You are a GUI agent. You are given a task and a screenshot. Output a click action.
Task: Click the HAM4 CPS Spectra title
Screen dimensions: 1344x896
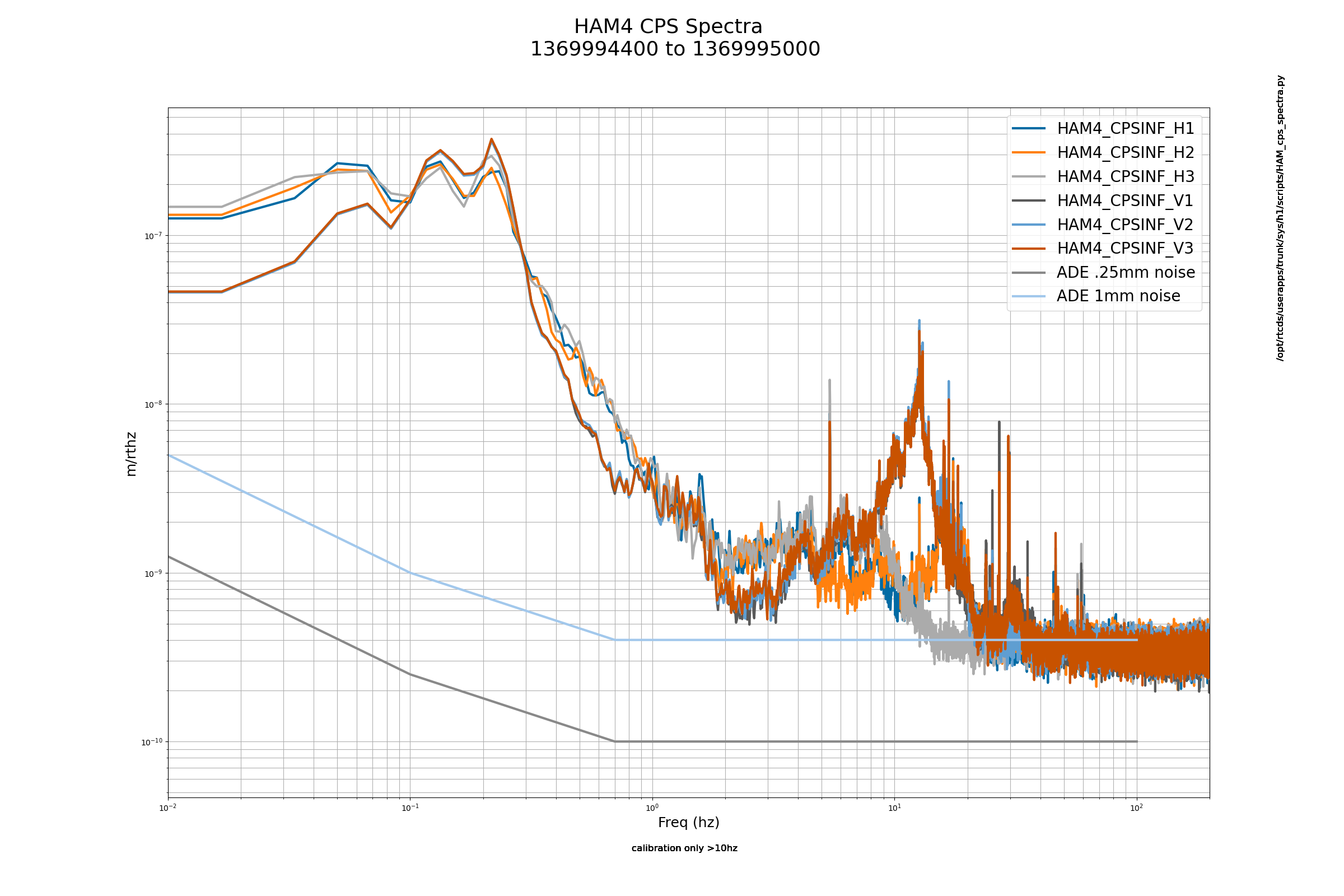668,27
